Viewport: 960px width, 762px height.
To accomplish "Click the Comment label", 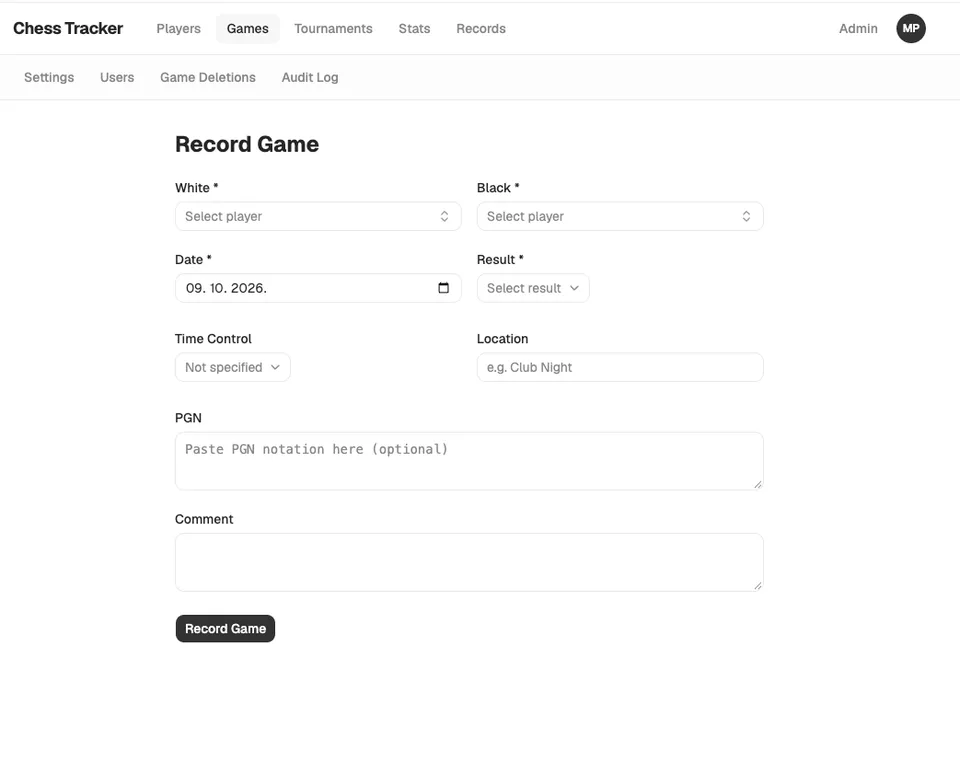I will coord(204,519).
